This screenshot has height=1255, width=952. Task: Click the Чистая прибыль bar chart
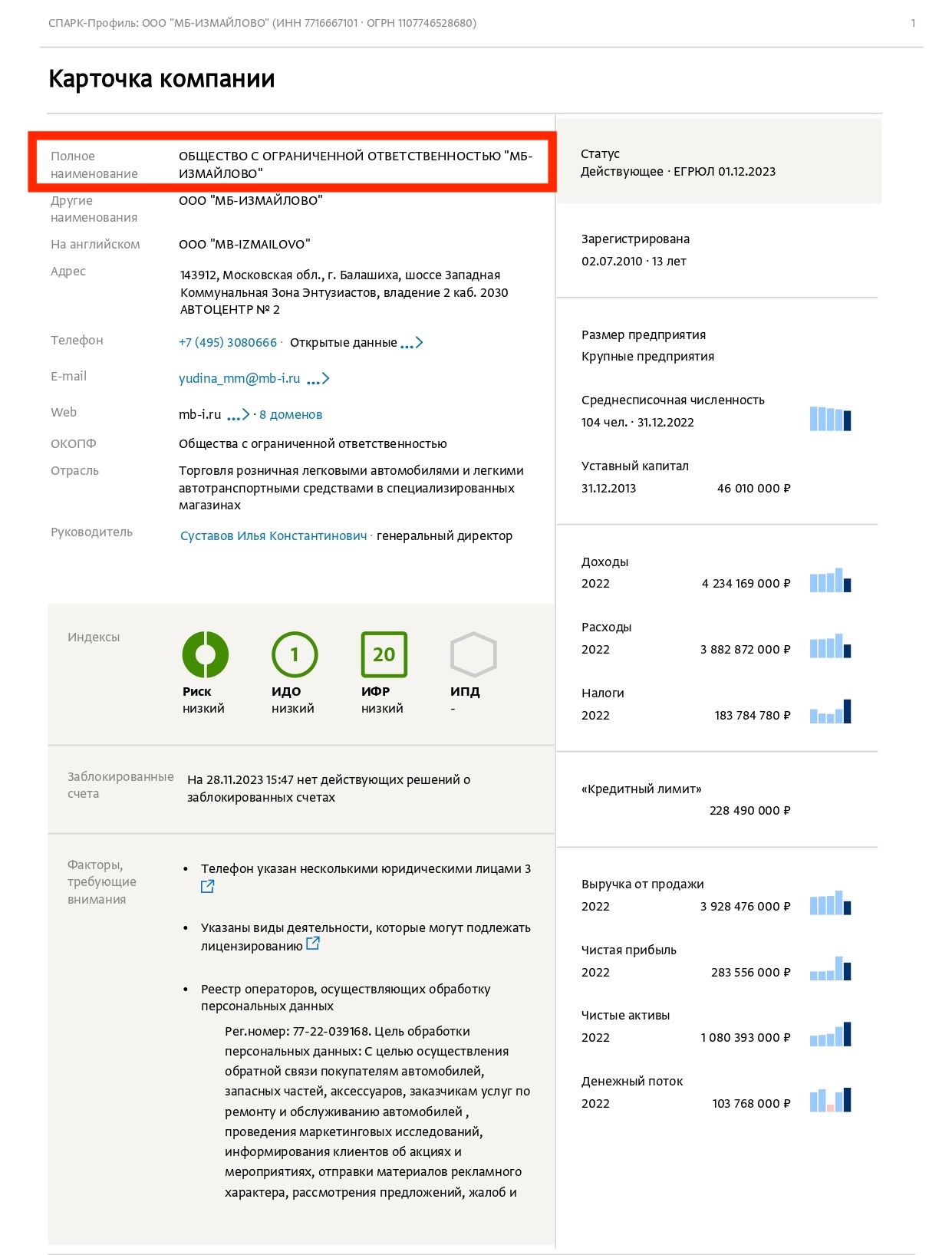pyautogui.click(x=831, y=968)
